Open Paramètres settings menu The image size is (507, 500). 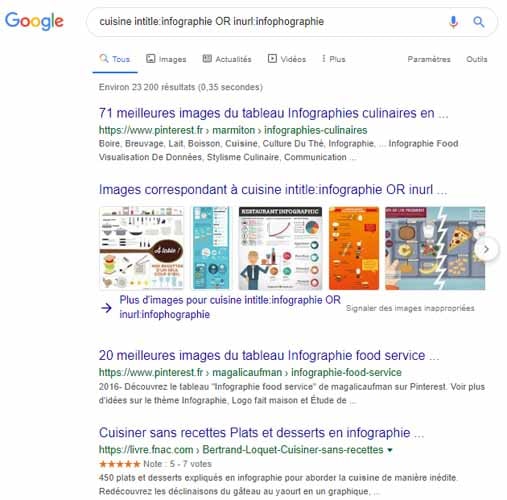click(429, 59)
